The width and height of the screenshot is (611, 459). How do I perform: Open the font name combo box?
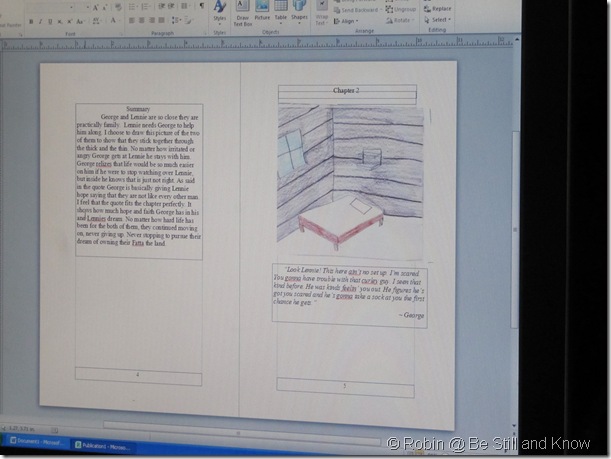pos(51,8)
